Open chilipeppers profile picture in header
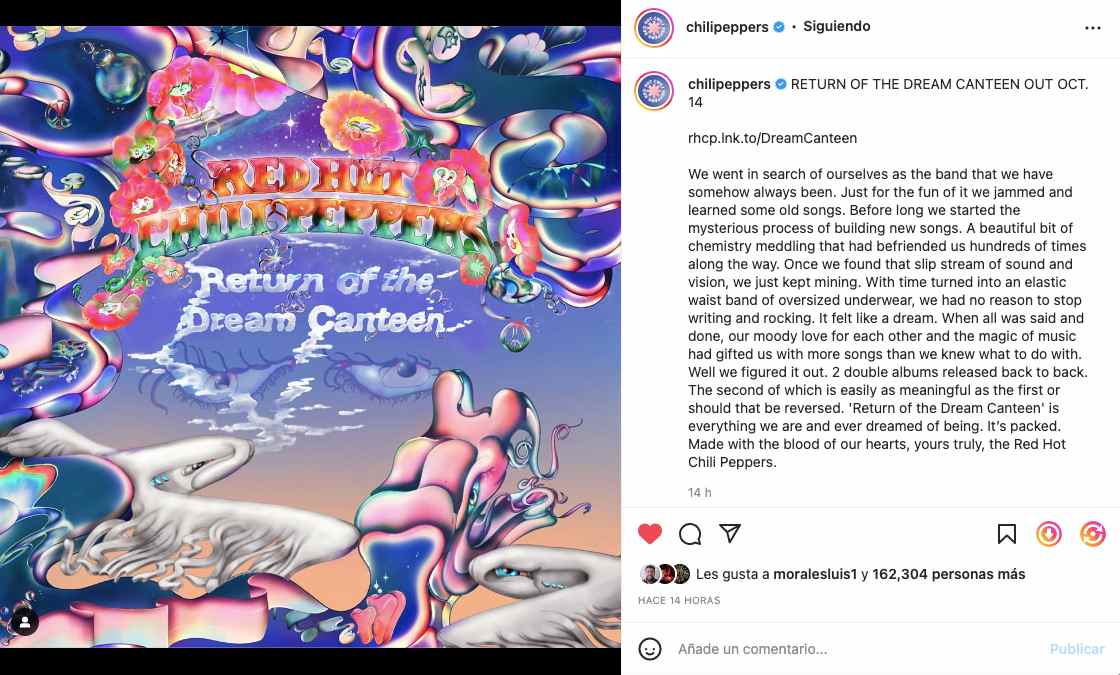Viewport: 1120px width, 675px height. pos(654,28)
